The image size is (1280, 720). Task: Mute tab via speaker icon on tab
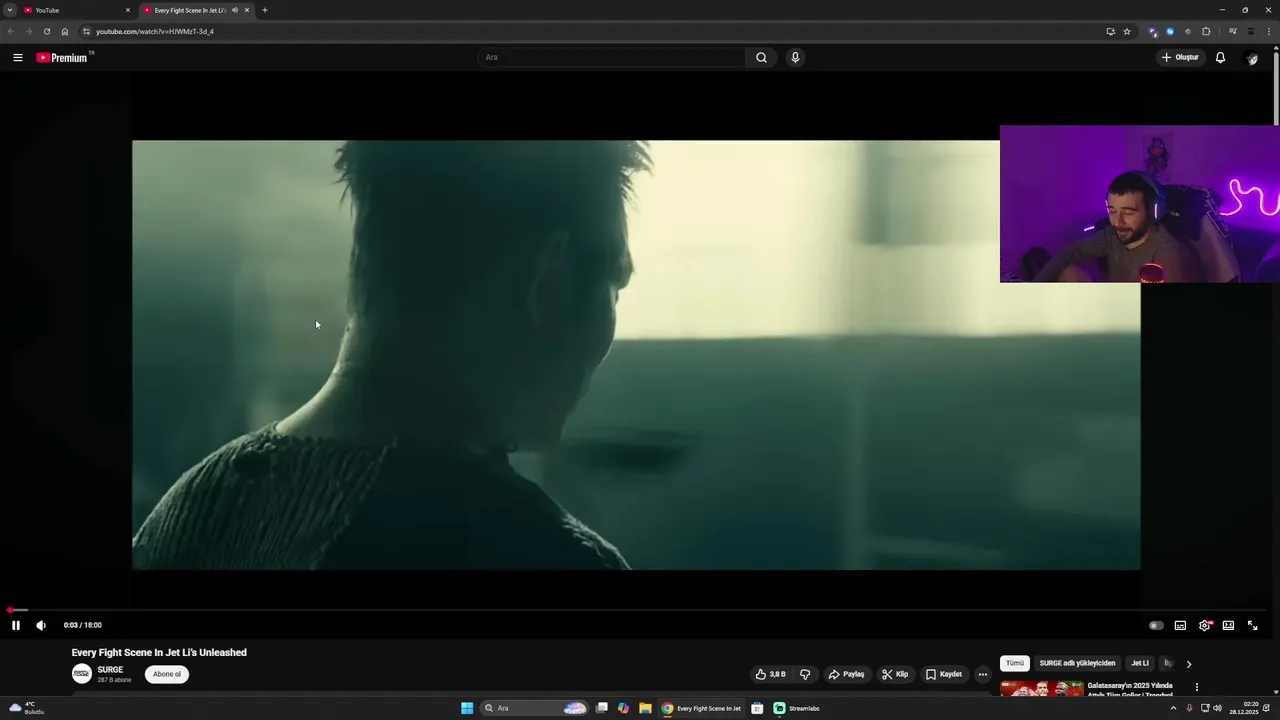coord(235,10)
